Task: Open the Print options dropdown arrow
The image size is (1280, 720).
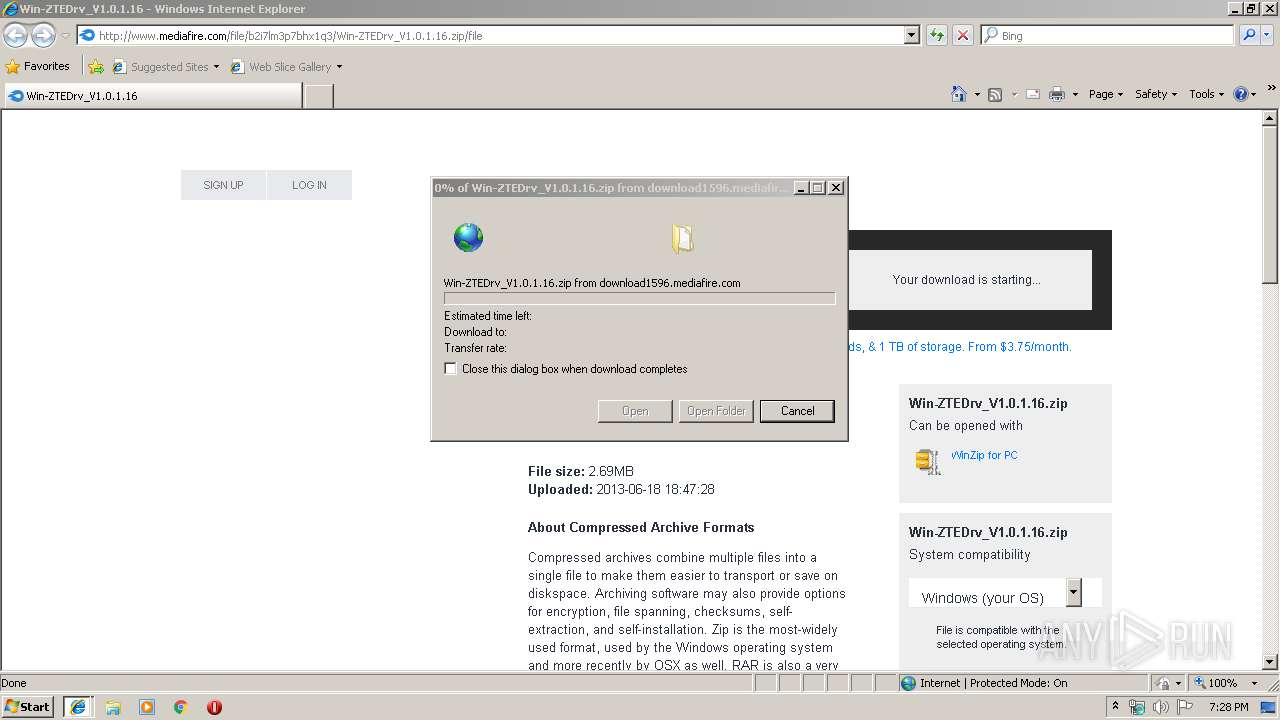Action: [1075, 94]
